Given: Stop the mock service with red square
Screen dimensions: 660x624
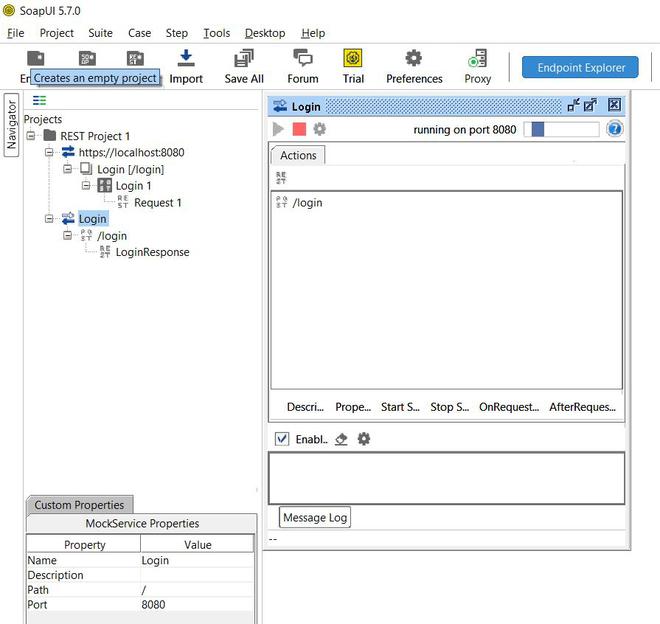Looking at the screenshot, I should (x=299, y=129).
